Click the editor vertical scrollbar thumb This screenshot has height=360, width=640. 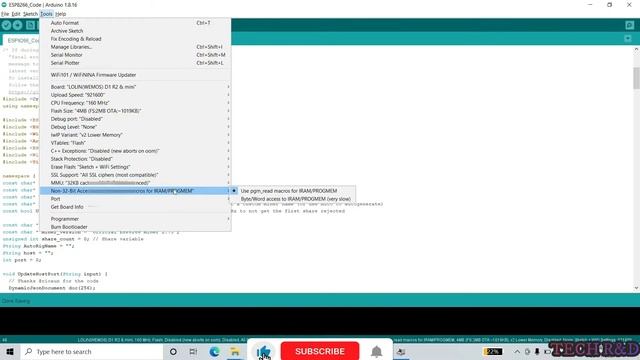(636, 78)
